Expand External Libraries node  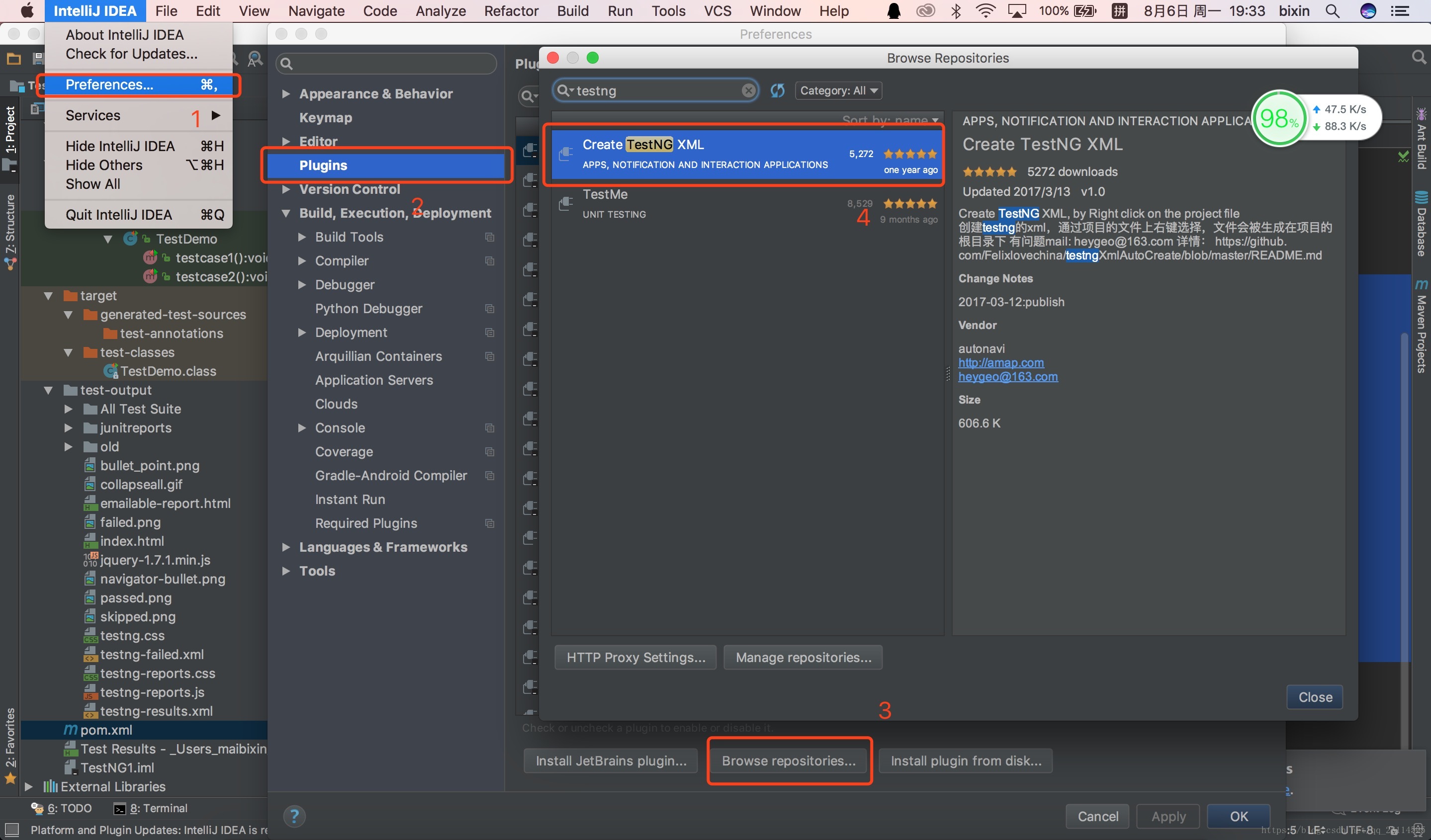[28, 787]
